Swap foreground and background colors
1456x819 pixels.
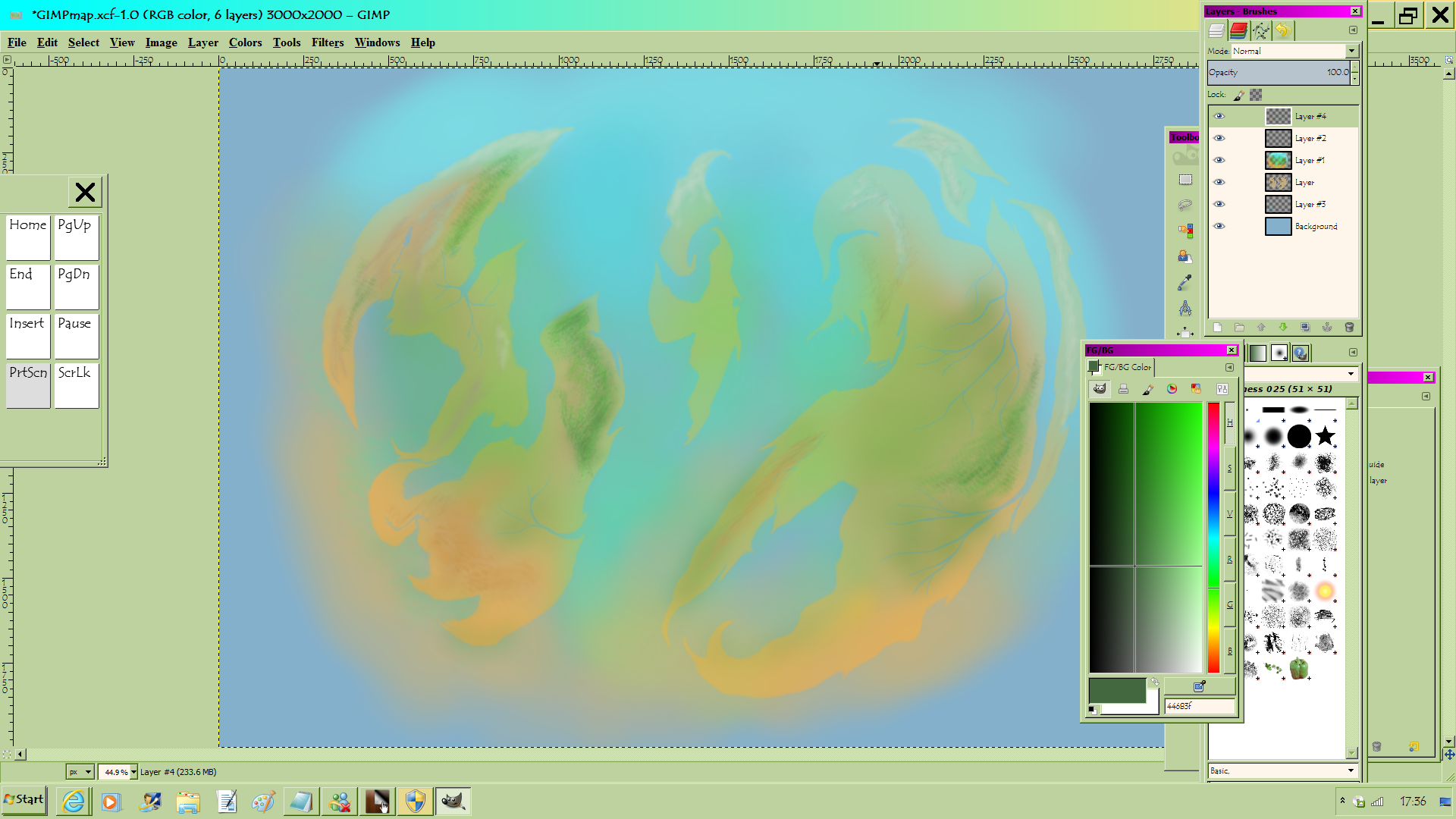(x=1154, y=682)
